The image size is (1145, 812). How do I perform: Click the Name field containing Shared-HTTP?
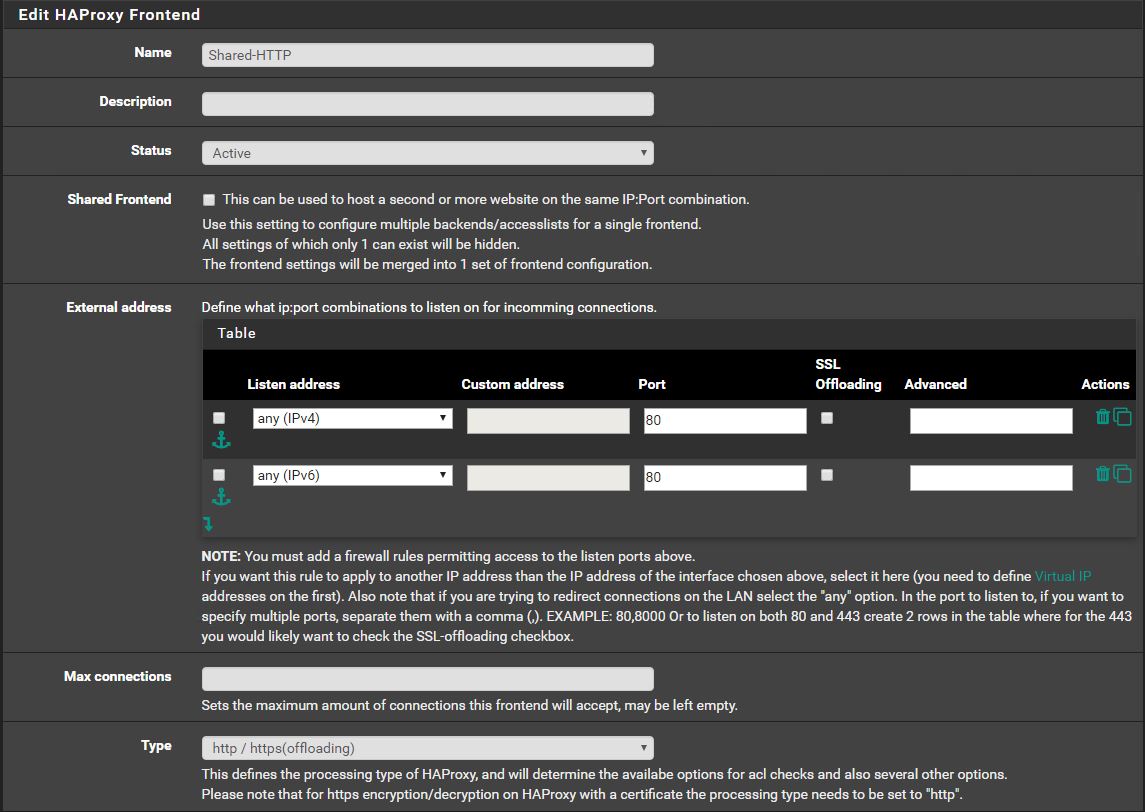(x=428, y=55)
